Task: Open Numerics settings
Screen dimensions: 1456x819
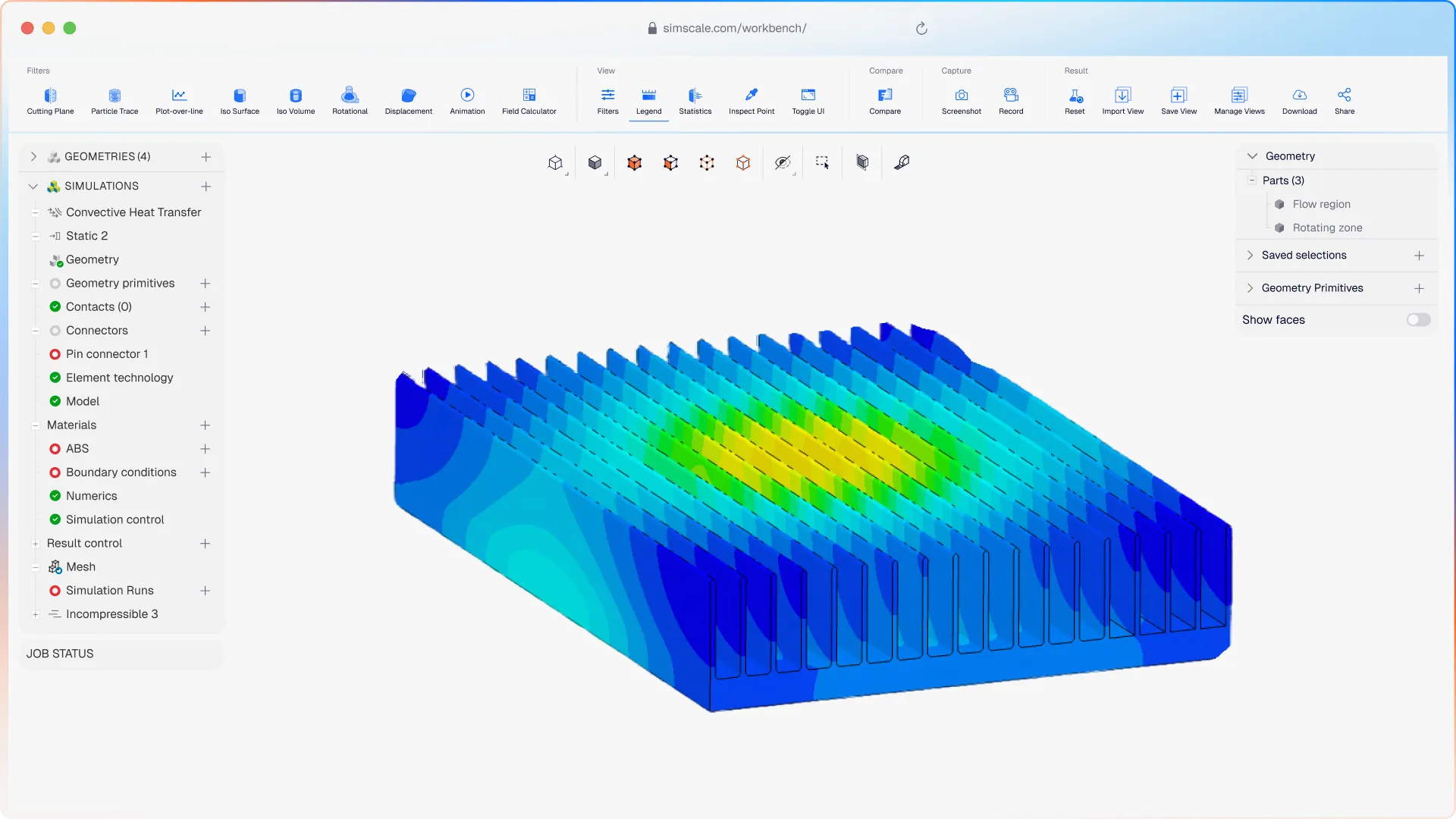Action: pyautogui.click(x=92, y=496)
